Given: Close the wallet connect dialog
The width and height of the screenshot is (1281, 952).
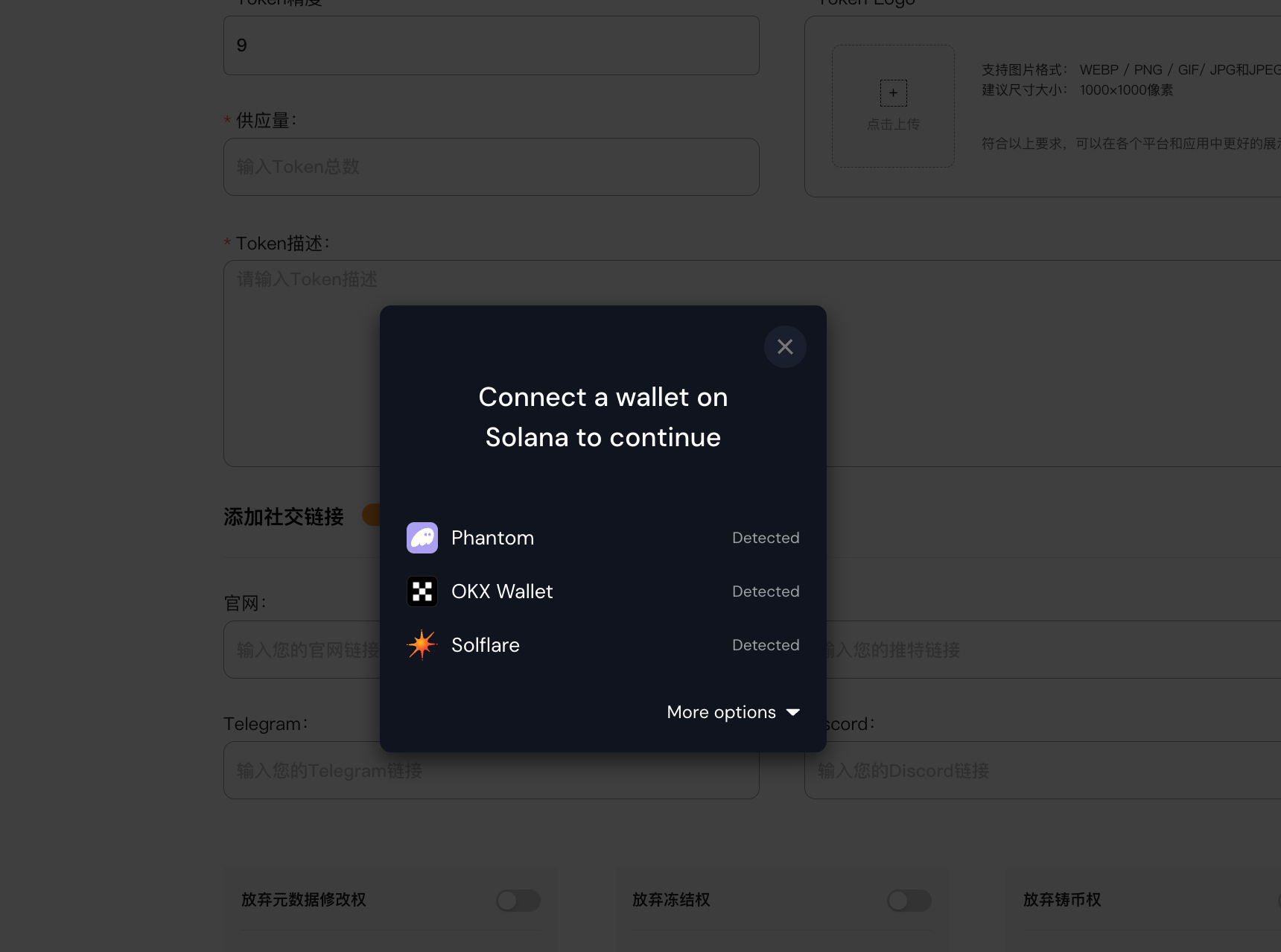Looking at the screenshot, I should [785, 346].
